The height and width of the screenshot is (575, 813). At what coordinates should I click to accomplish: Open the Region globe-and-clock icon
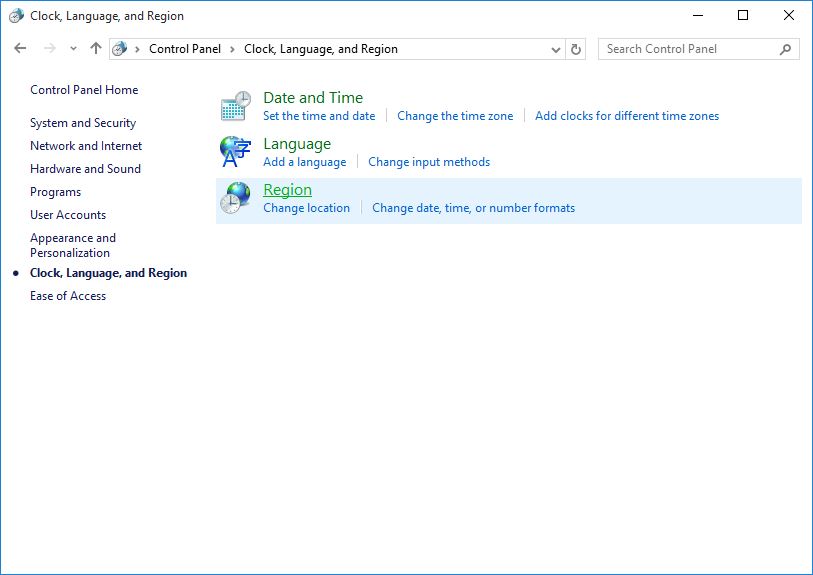[x=235, y=198]
